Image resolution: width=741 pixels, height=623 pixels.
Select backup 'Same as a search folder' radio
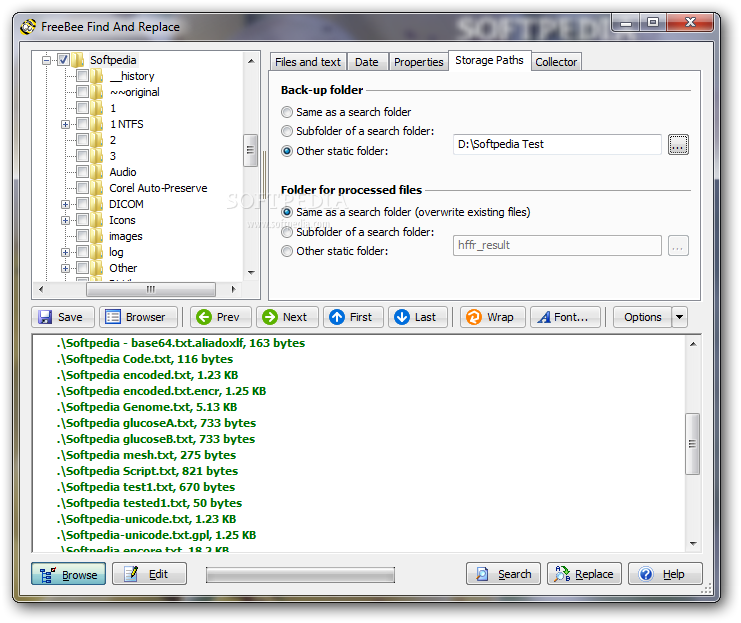coord(287,112)
